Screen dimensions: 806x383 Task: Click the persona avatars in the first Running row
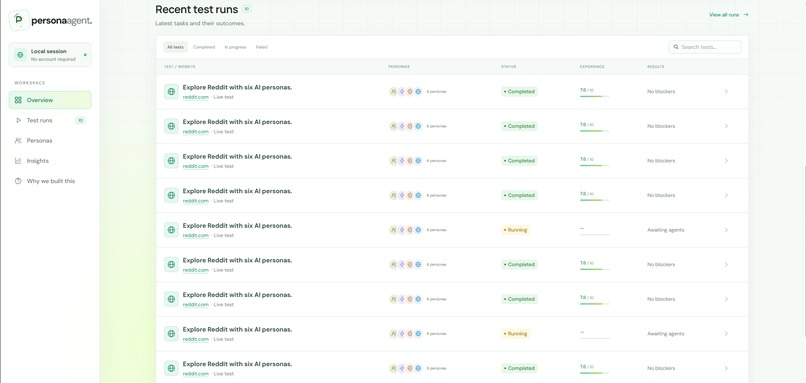pos(406,230)
